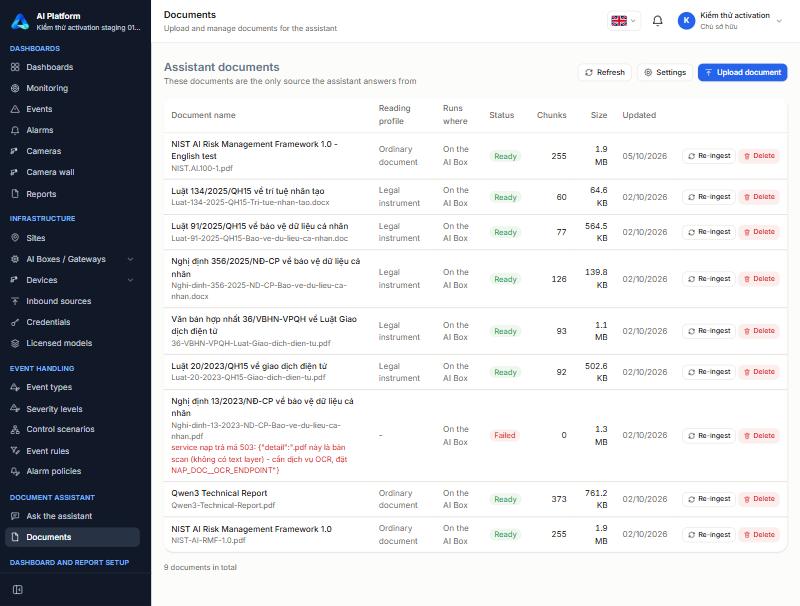
Task: Re-ingest NIST-AI-RMF-1.0.pdf document
Action: (x=709, y=535)
